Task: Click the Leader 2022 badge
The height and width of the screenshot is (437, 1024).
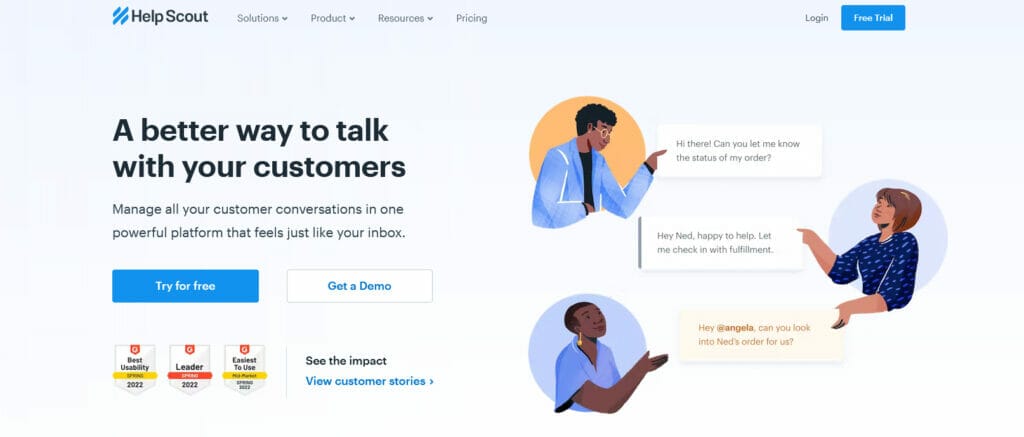Action: 189,369
